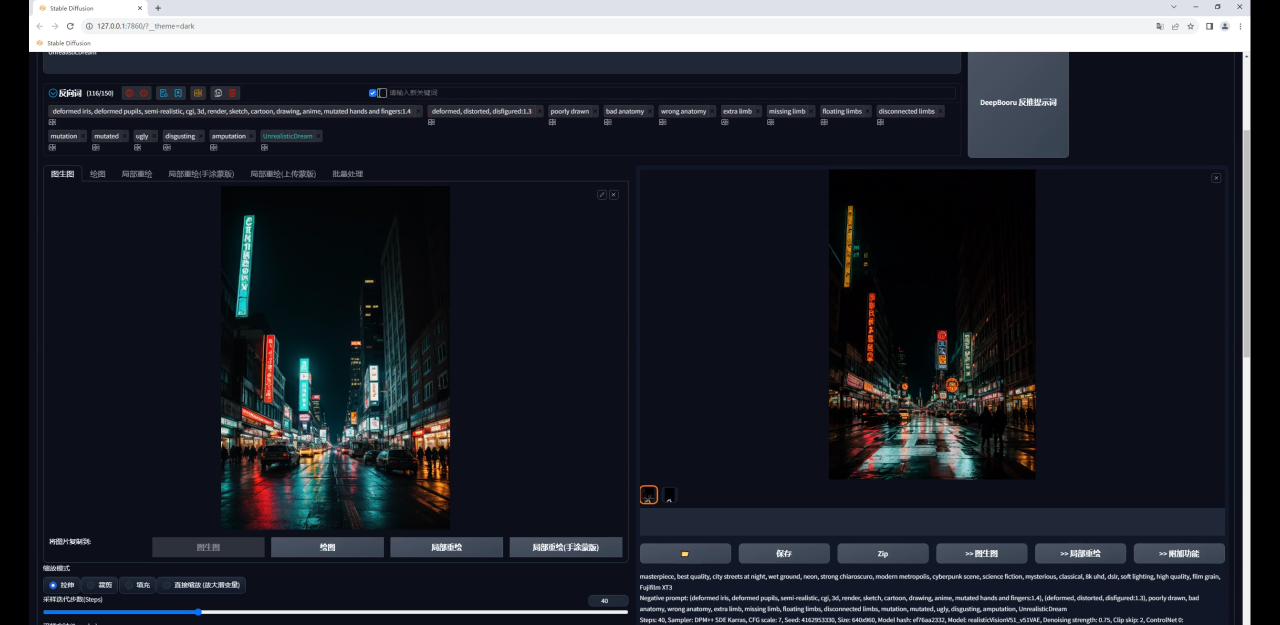This screenshot has width=1280, height=625.
Task: Click the second red circle icon beside 反向词
Action: coord(144,93)
